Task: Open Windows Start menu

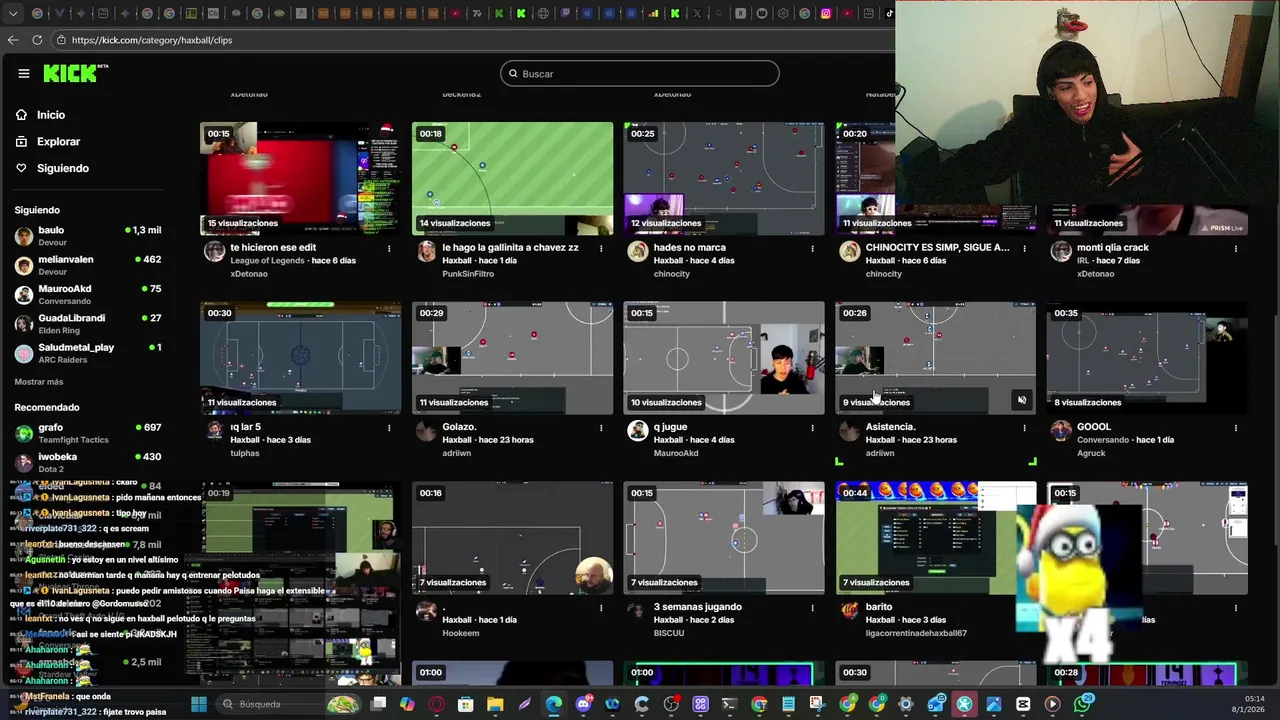Action: 198,704
